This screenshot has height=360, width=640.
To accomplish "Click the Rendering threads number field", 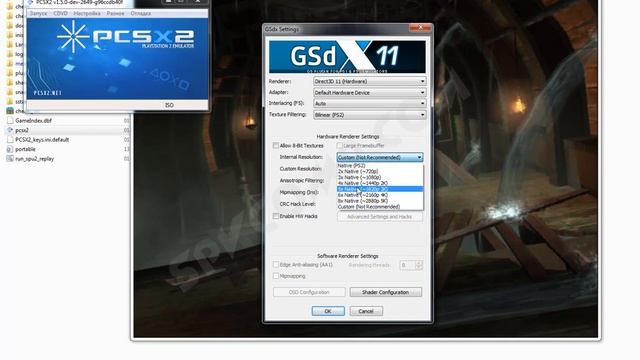I will click(407, 265).
